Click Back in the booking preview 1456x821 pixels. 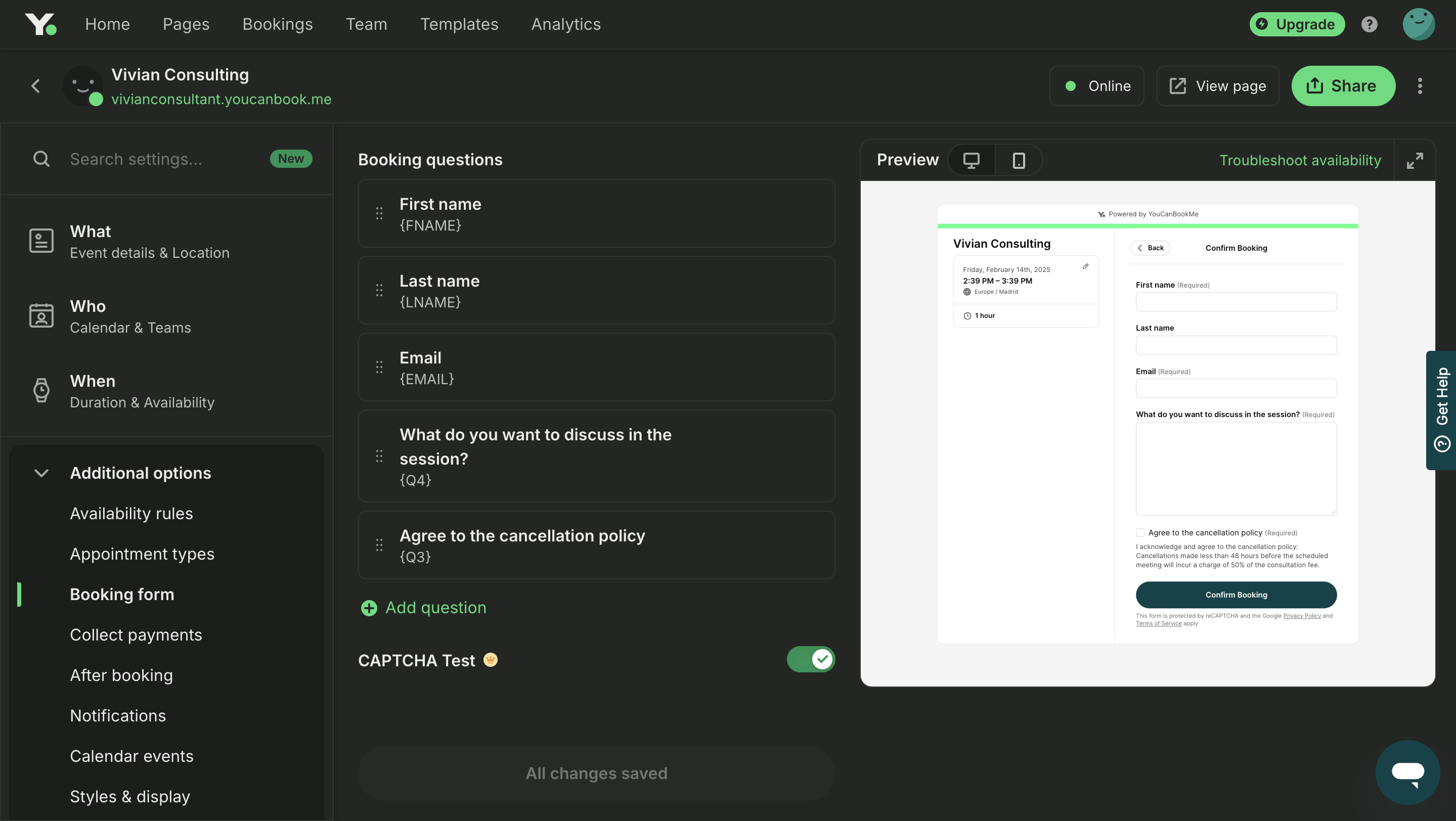click(x=1150, y=248)
